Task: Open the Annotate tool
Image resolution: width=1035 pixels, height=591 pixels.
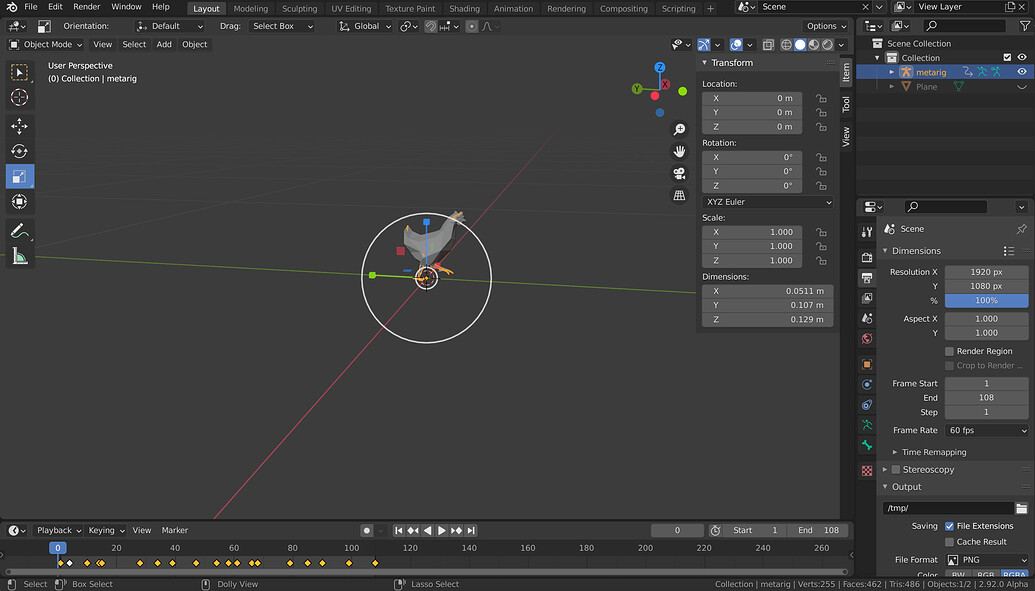Action: tap(20, 231)
